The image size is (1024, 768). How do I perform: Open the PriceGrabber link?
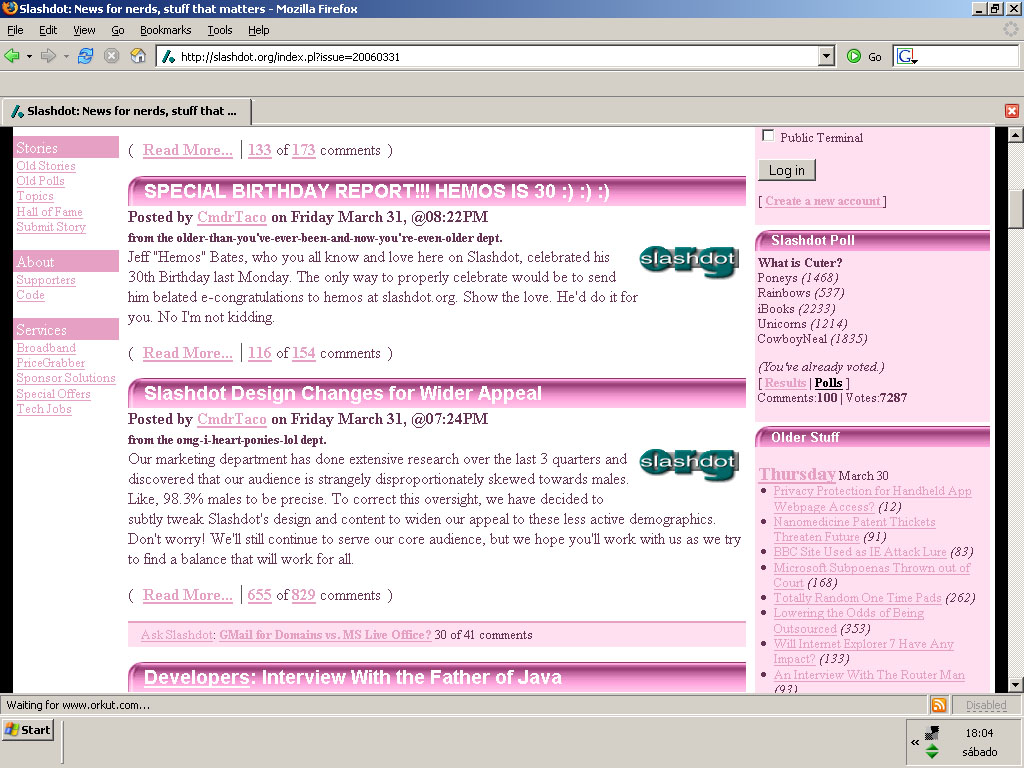pos(51,362)
